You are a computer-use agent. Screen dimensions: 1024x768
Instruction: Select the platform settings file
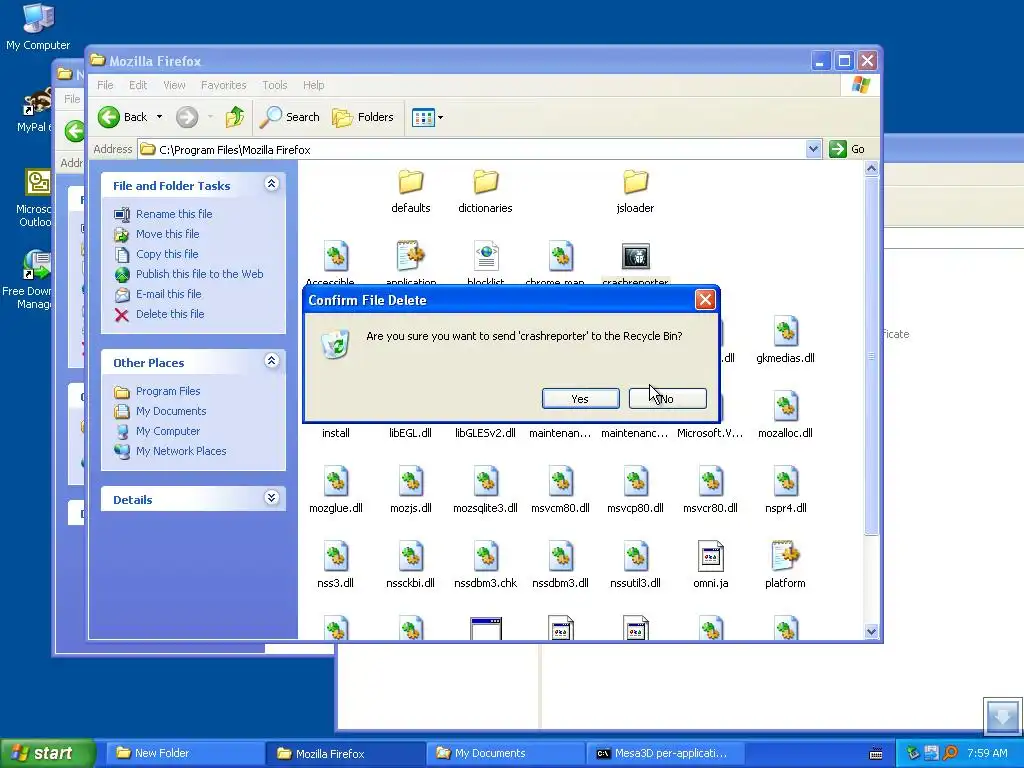785,566
